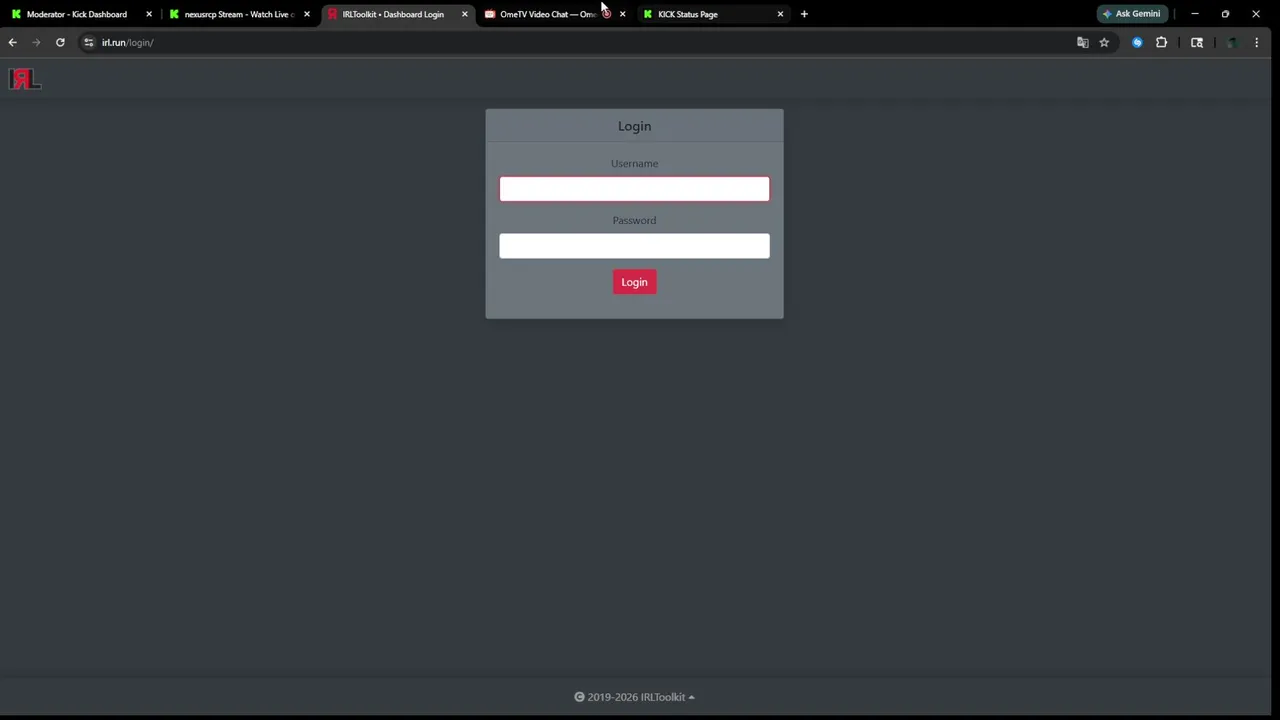This screenshot has width=1280, height=720.
Task: Click the 'Username' label
Action: click(634, 163)
